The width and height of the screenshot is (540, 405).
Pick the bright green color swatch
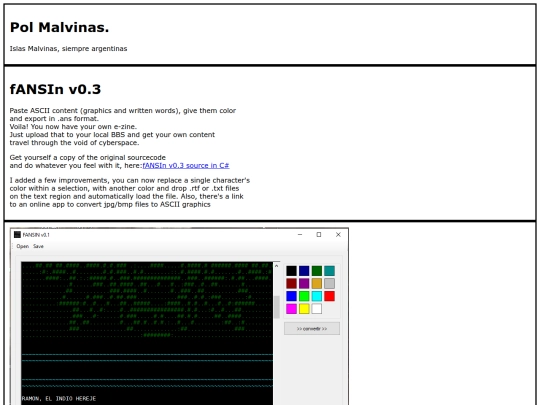(304, 296)
